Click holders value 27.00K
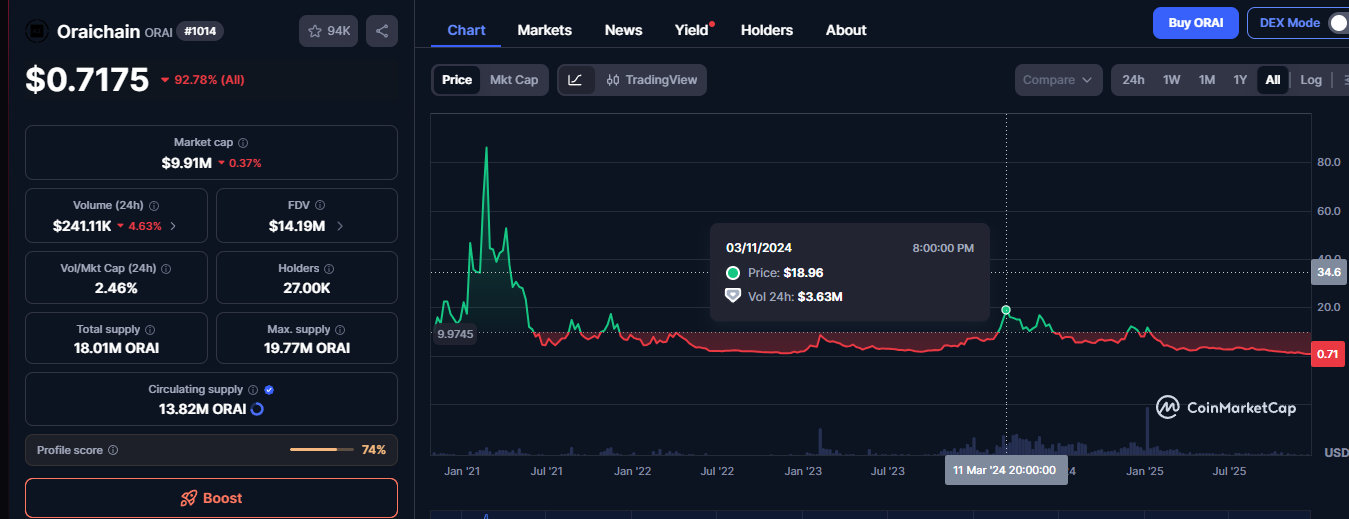 (307, 288)
